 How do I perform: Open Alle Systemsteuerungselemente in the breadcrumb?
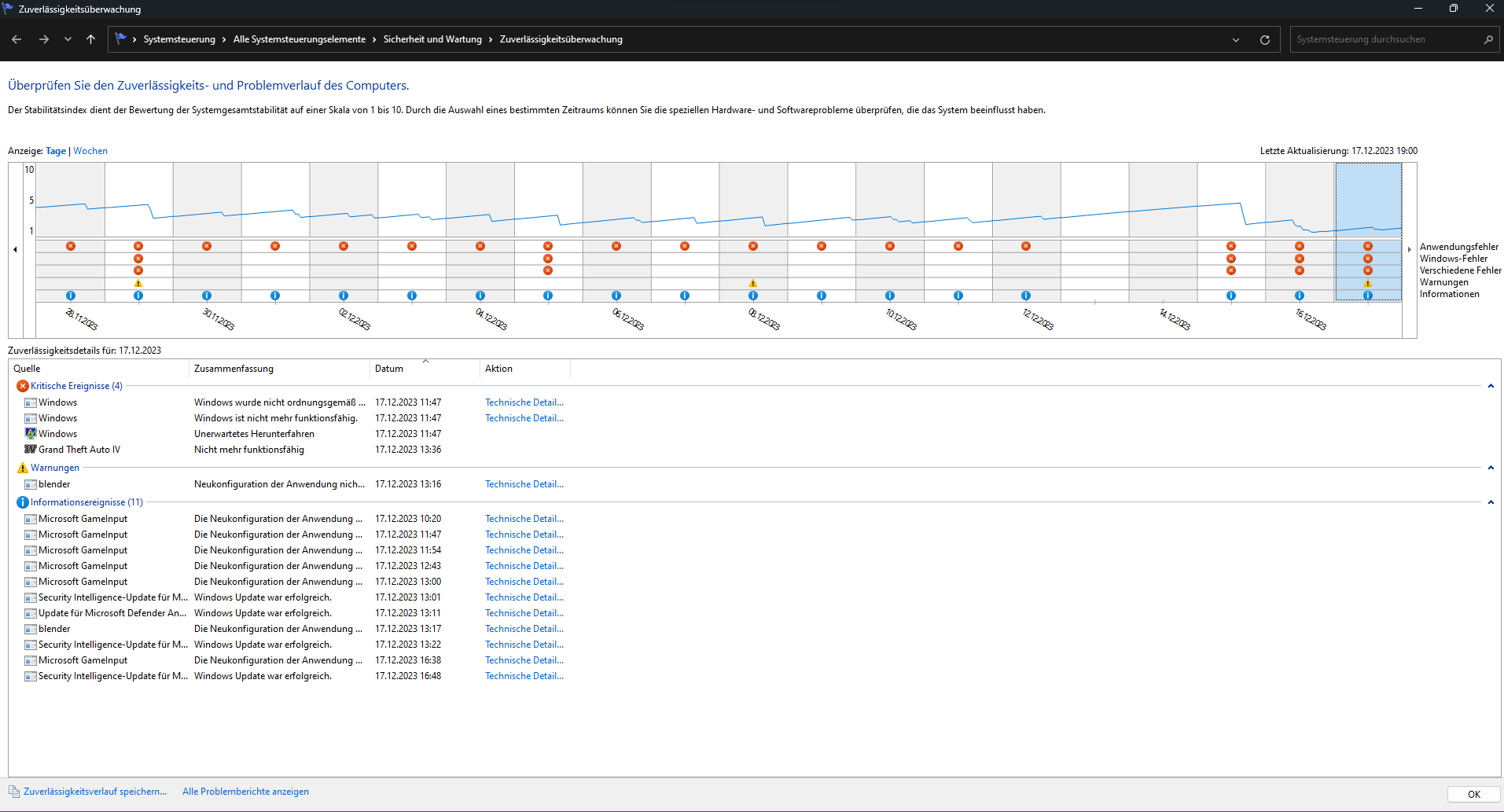(x=300, y=39)
